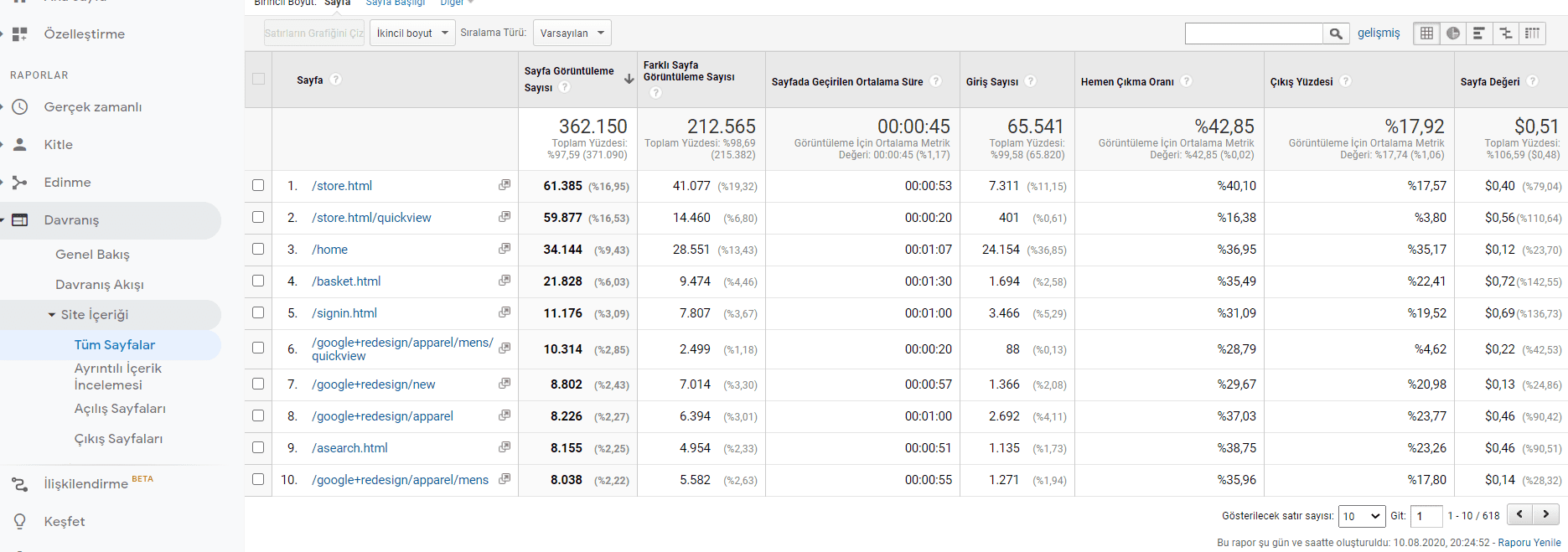Image resolution: width=1568 pixels, height=552 pixels.
Task: Open the İkincil boyut dropdown
Action: 412,34
